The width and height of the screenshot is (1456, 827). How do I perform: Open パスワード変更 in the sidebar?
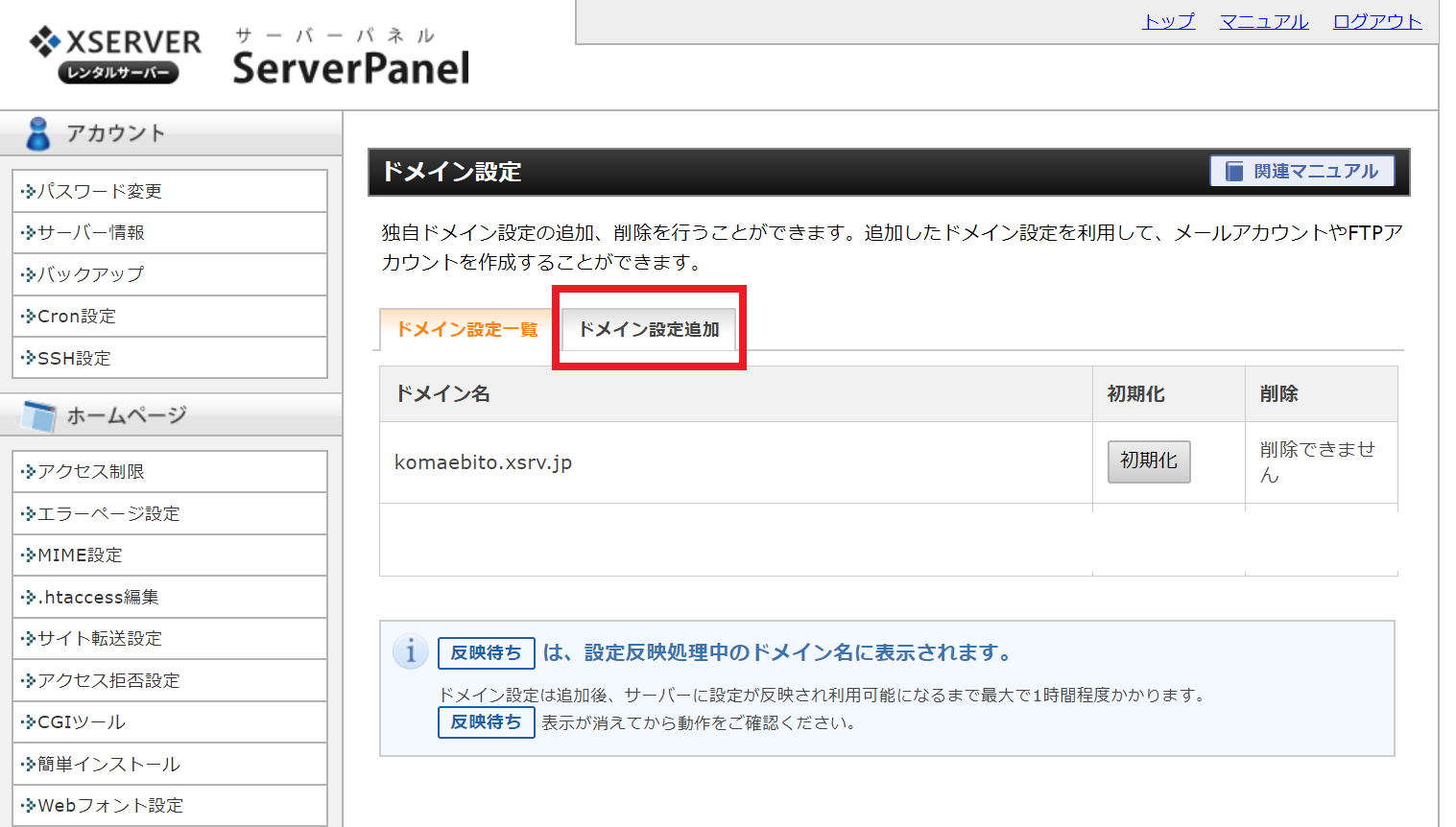pyautogui.click(x=99, y=191)
